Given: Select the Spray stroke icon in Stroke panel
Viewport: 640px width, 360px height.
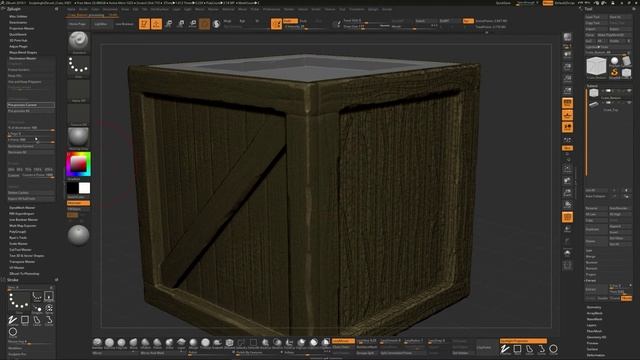Looking at the screenshot, I should pyautogui.click(x=49, y=309).
